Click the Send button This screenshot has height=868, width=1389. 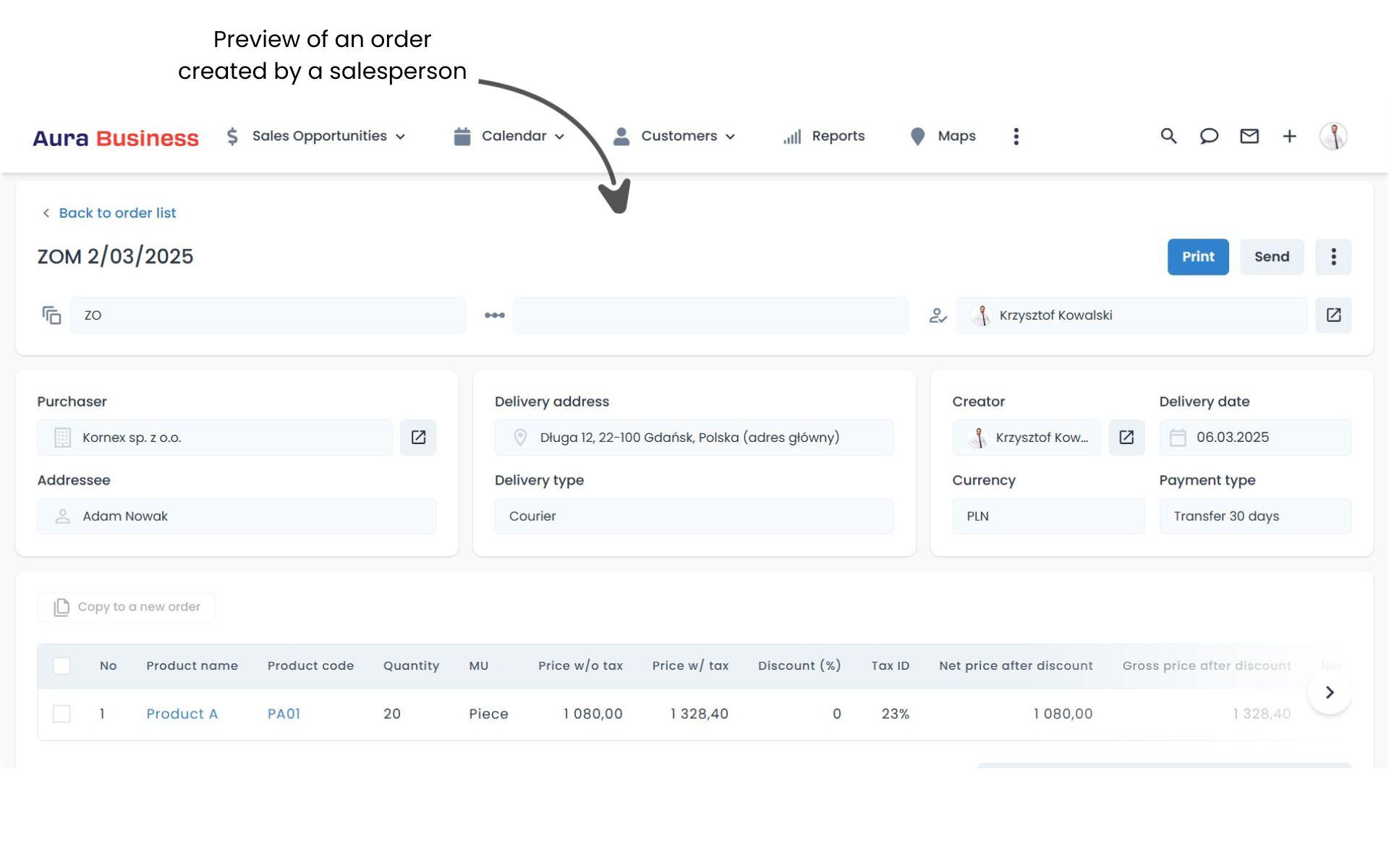[x=1272, y=257]
